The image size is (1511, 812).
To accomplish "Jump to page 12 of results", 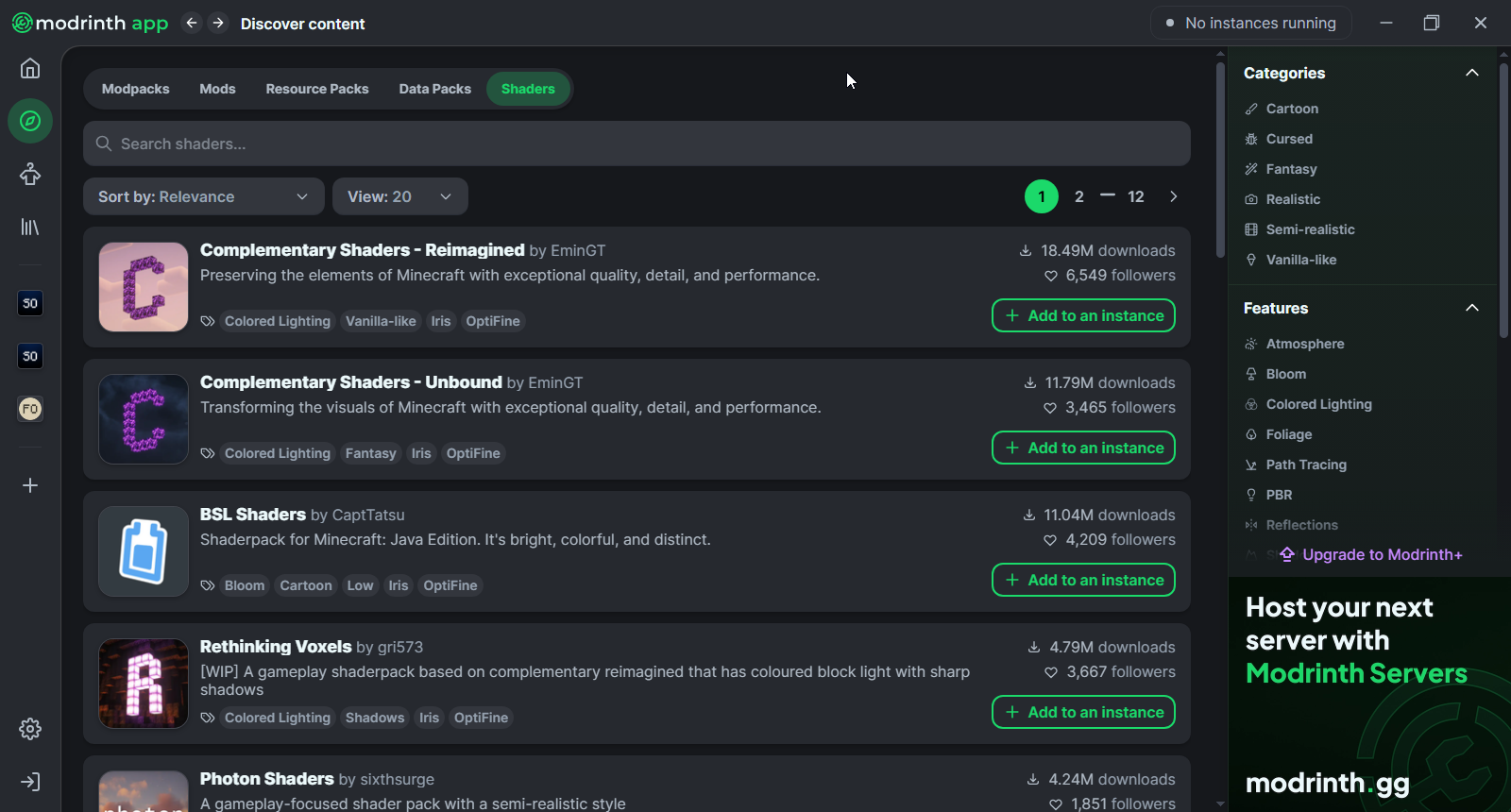I will 1136,196.
